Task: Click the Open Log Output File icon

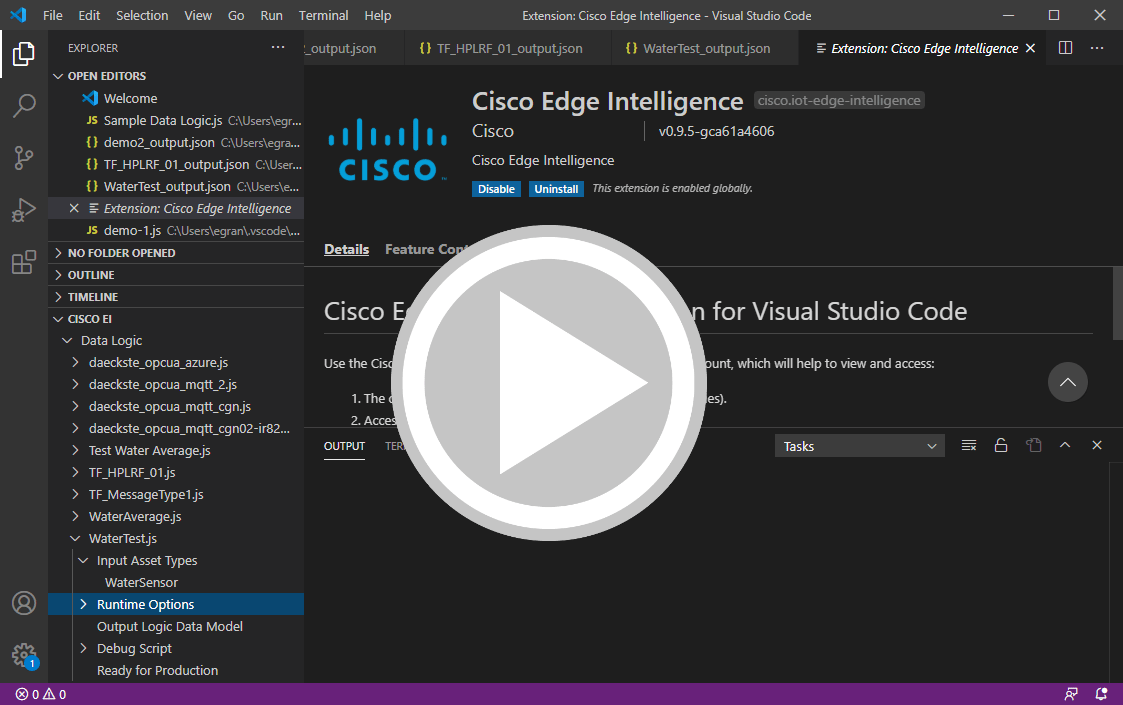Action: coord(1033,446)
